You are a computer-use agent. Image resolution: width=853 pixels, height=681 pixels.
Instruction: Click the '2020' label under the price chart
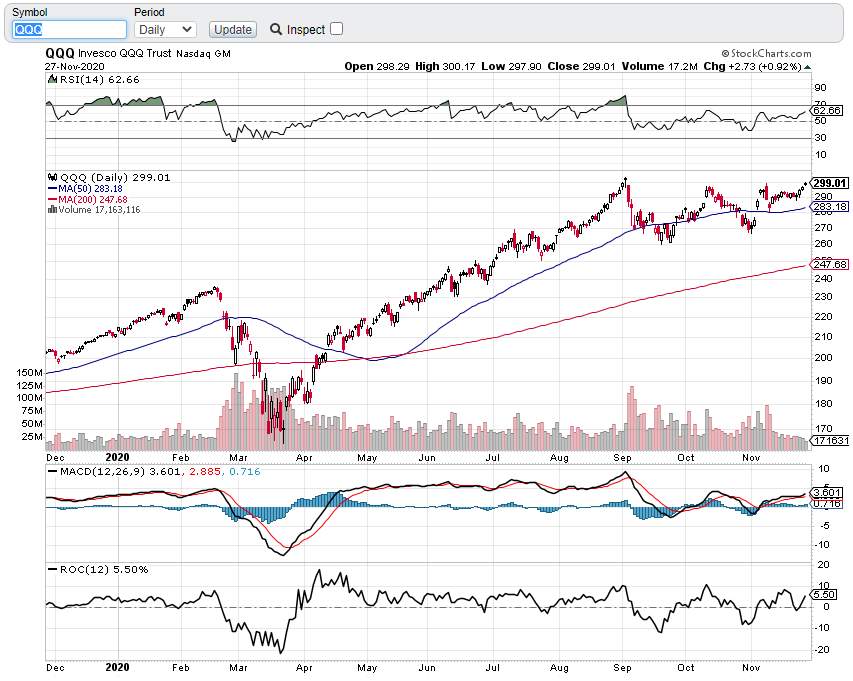pos(118,457)
